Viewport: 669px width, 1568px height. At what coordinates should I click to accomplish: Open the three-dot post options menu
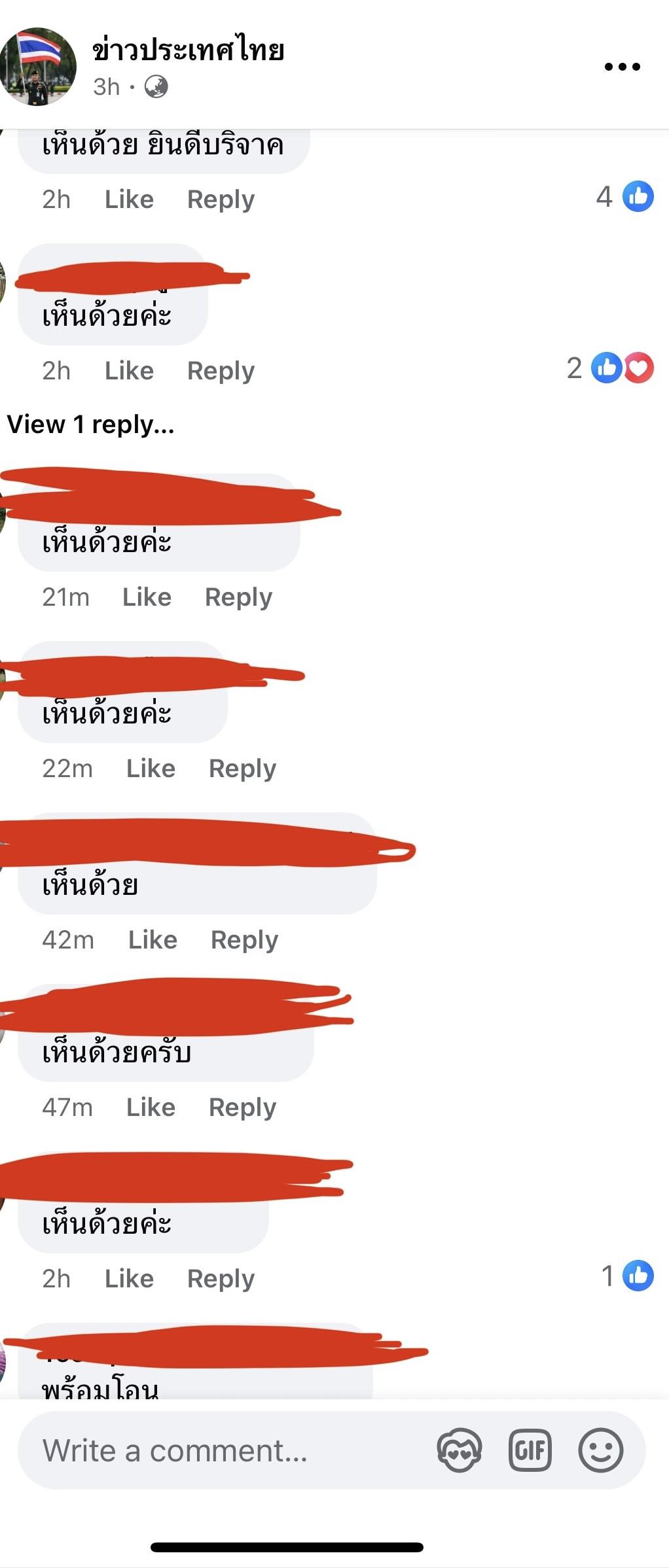point(622,66)
